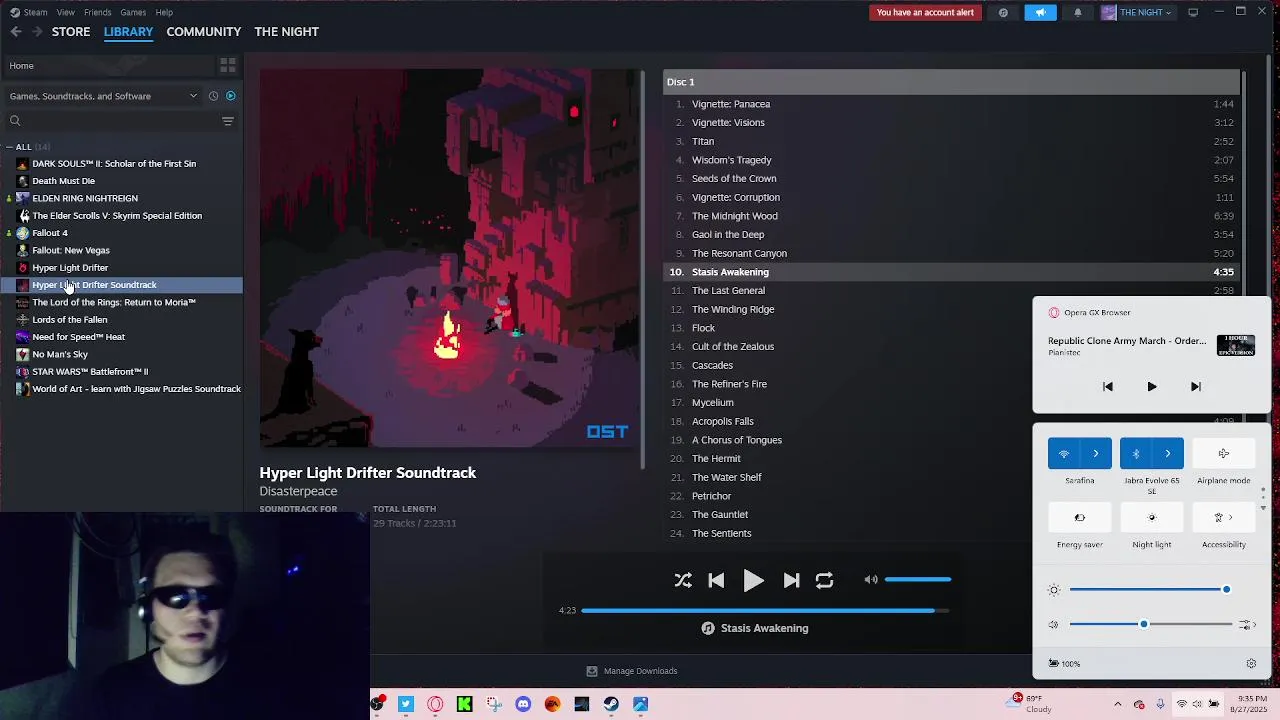Toggle the ready-to-play filter icon
This screenshot has width=1280, height=720.
(x=231, y=96)
